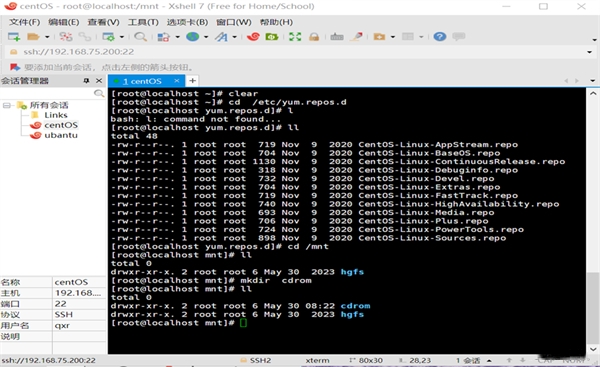Click the lock screen padlock icon
The height and width of the screenshot is (367, 600).
coord(314,37)
